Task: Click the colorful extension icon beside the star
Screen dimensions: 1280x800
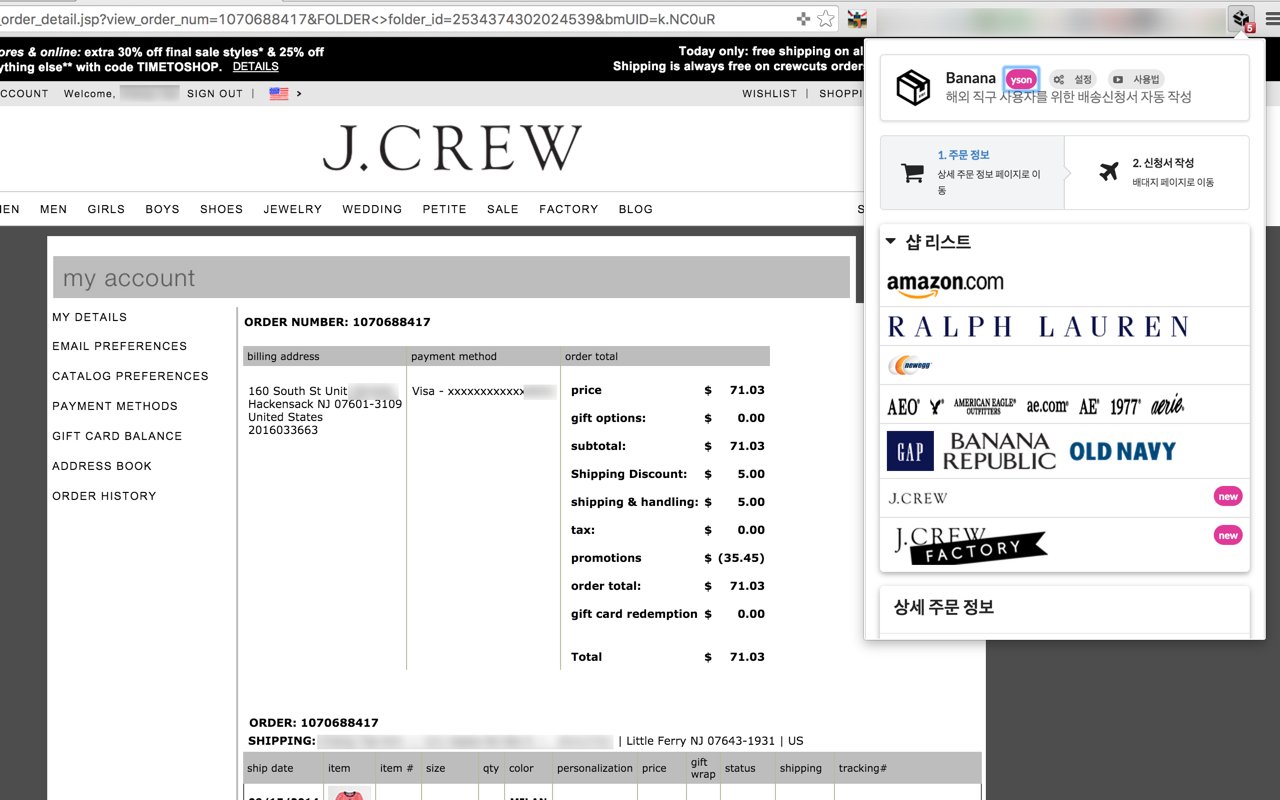Action: 857,19
